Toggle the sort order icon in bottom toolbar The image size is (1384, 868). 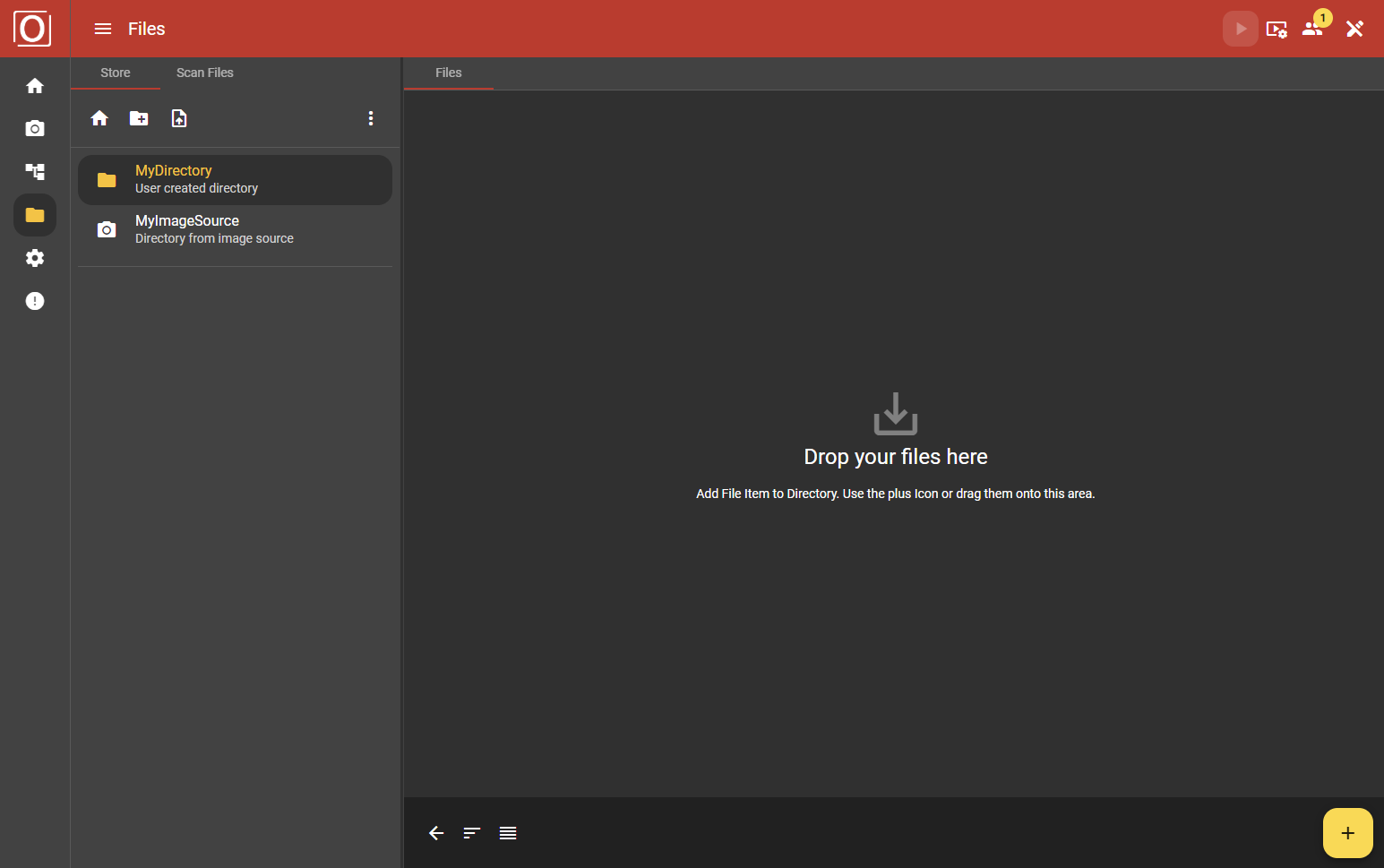tap(471, 832)
